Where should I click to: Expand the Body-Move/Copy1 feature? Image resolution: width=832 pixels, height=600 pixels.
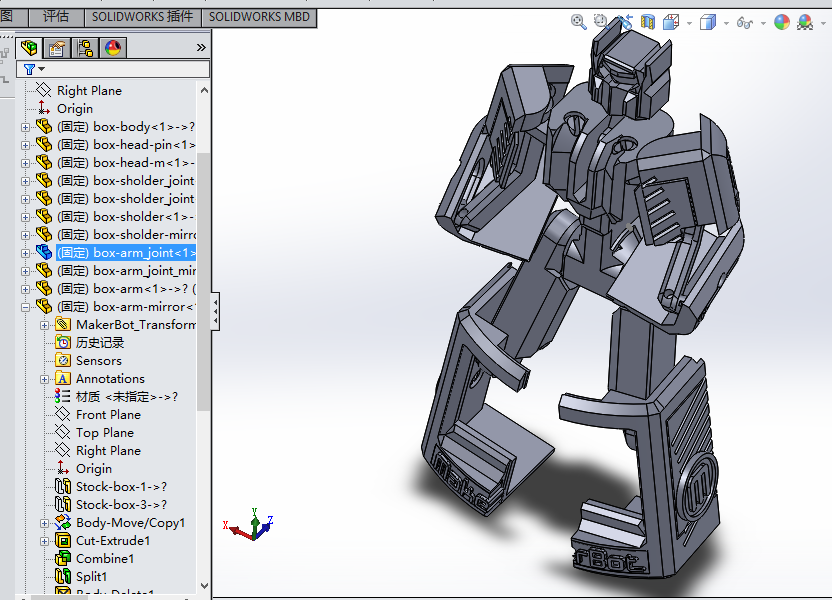[x=44, y=523]
